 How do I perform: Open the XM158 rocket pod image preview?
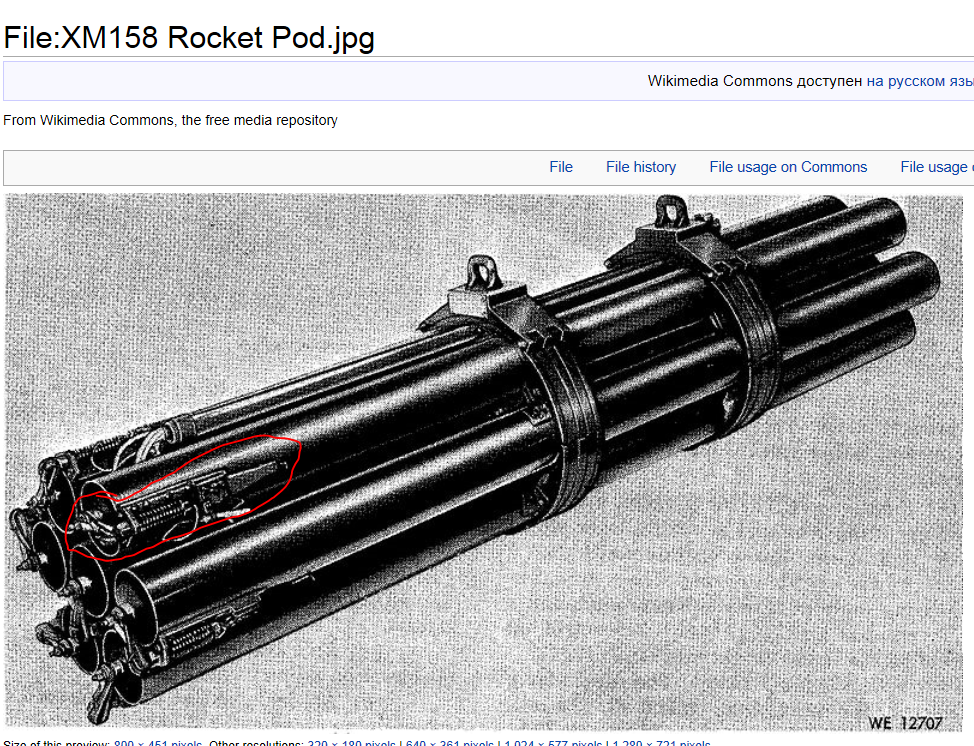coord(484,462)
